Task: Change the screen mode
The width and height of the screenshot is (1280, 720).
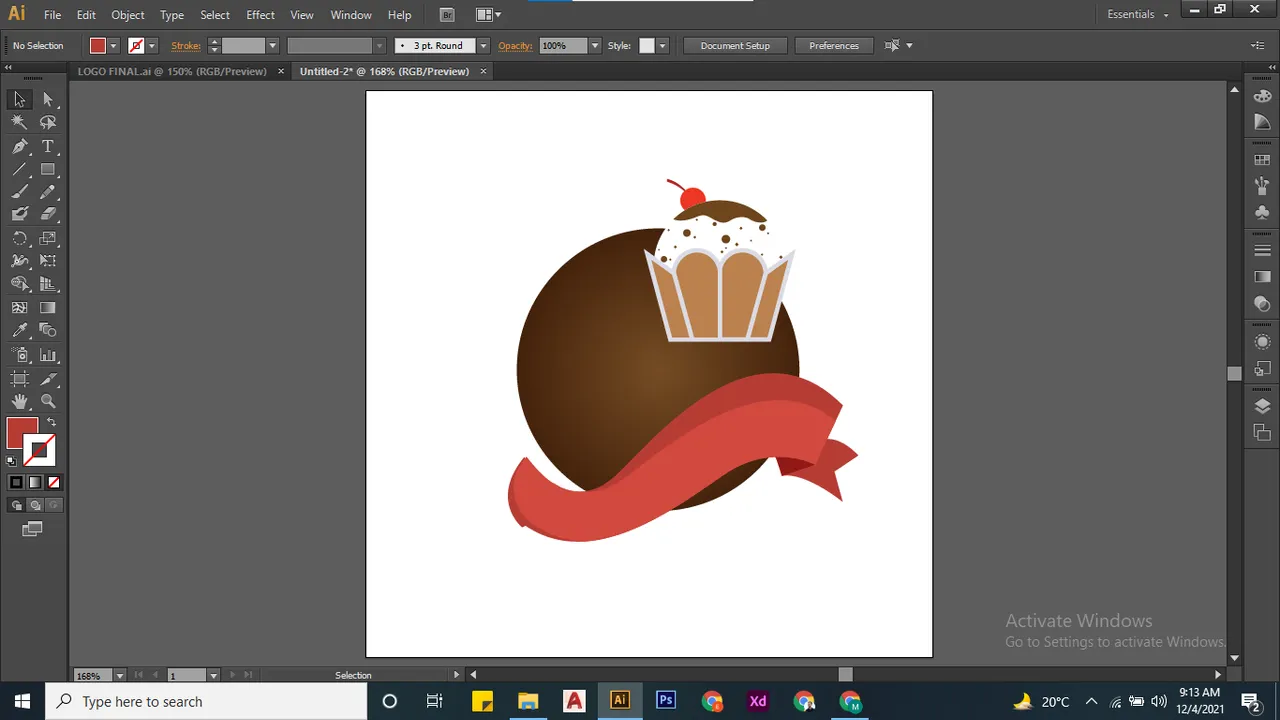Action: (x=33, y=529)
